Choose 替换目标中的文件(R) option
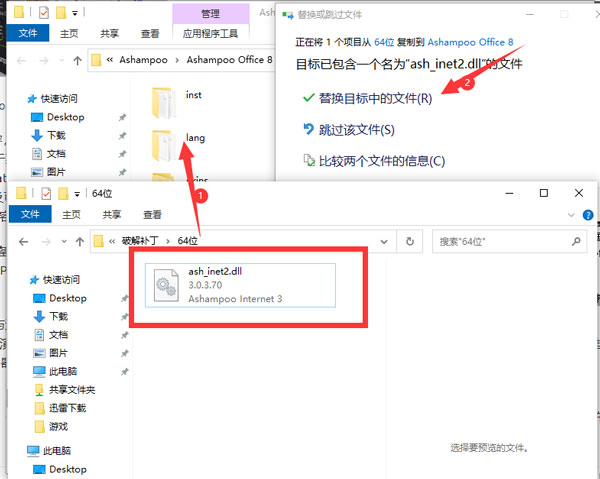This screenshot has width=600, height=479. [367, 98]
